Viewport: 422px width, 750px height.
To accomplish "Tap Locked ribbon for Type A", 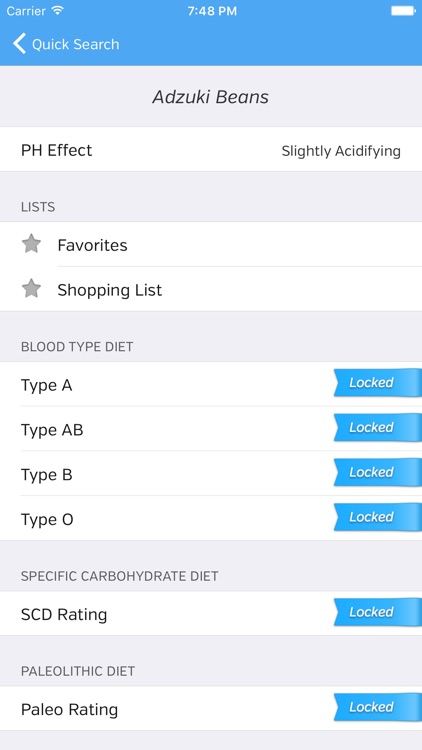I will 378,383.
